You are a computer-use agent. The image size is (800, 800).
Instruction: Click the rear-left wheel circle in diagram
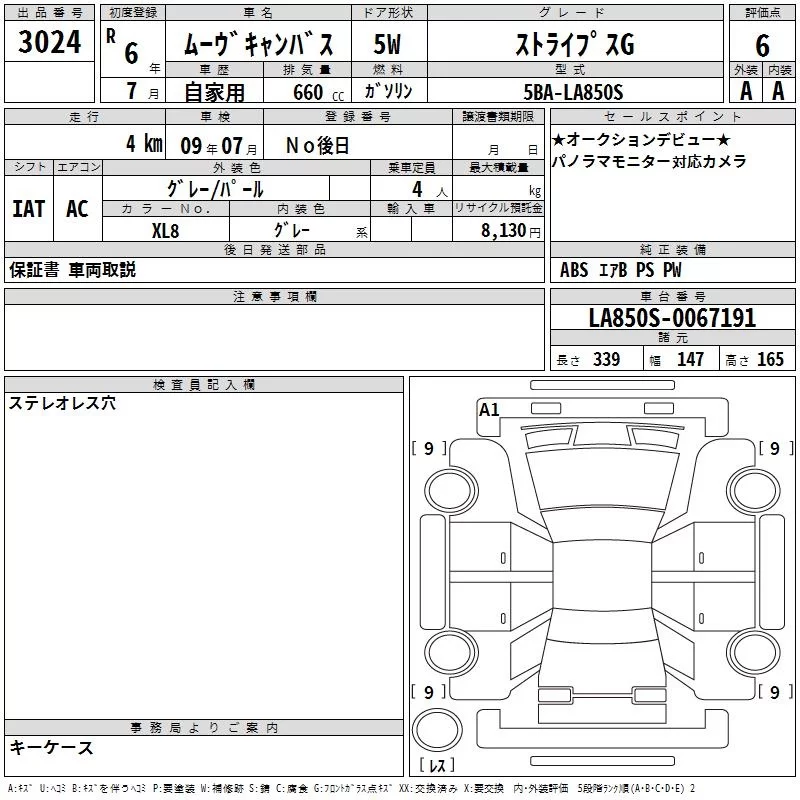(x=451, y=653)
